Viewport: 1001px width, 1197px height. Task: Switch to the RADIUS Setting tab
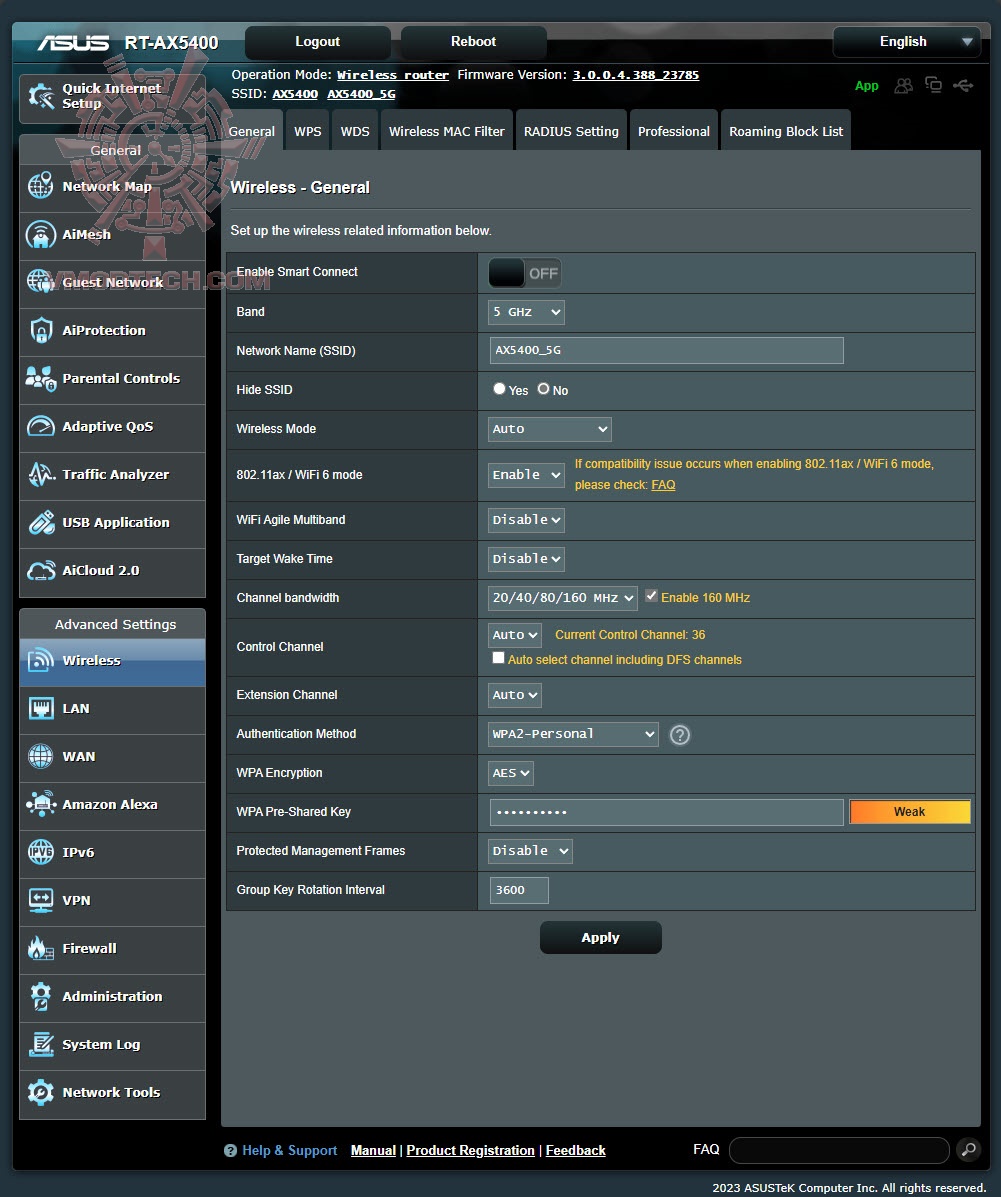point(571,131)
